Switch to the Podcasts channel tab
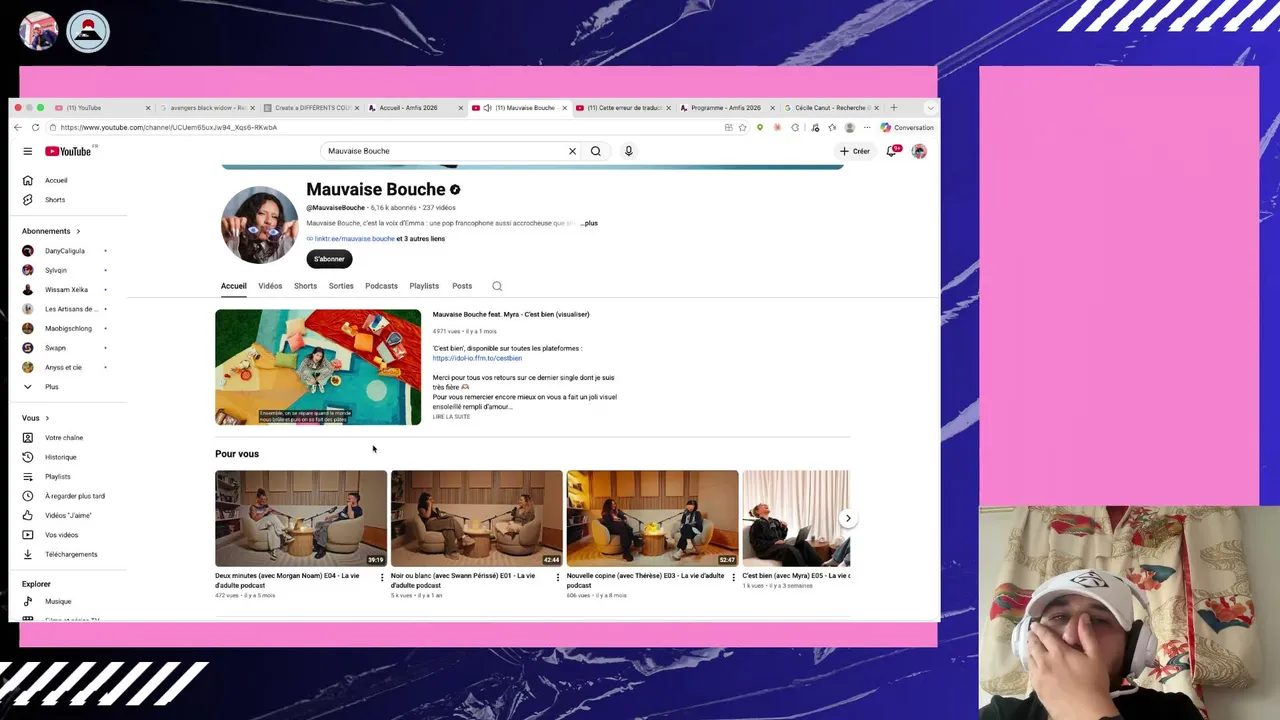Screen dimensions: 1280x720 tap(381, 286)
